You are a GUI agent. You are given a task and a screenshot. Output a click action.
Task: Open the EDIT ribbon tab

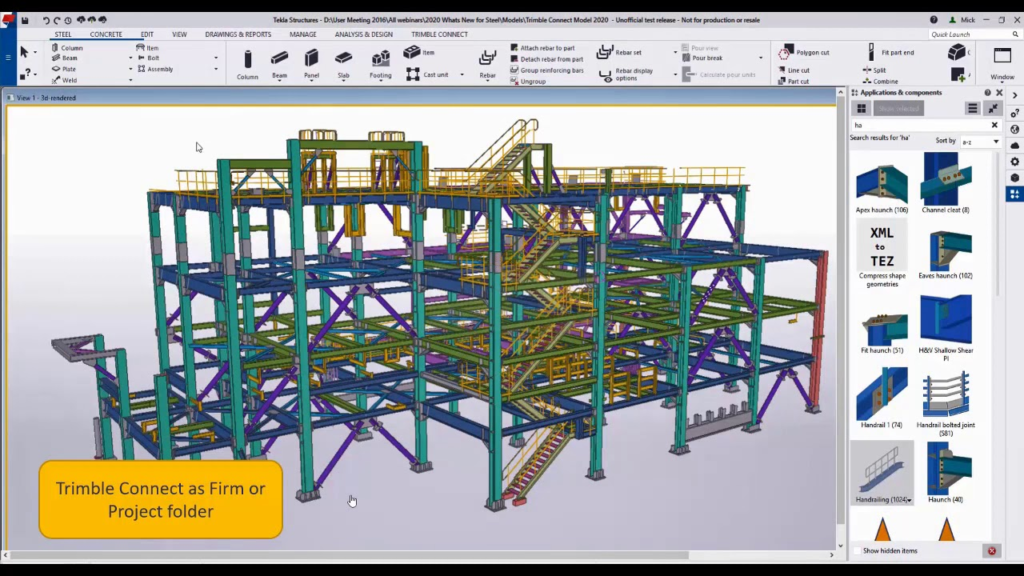coord(147,35)
